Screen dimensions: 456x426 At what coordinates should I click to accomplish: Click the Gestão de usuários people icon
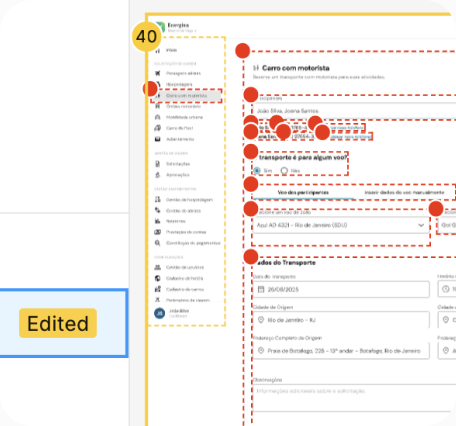pos(158,267)
